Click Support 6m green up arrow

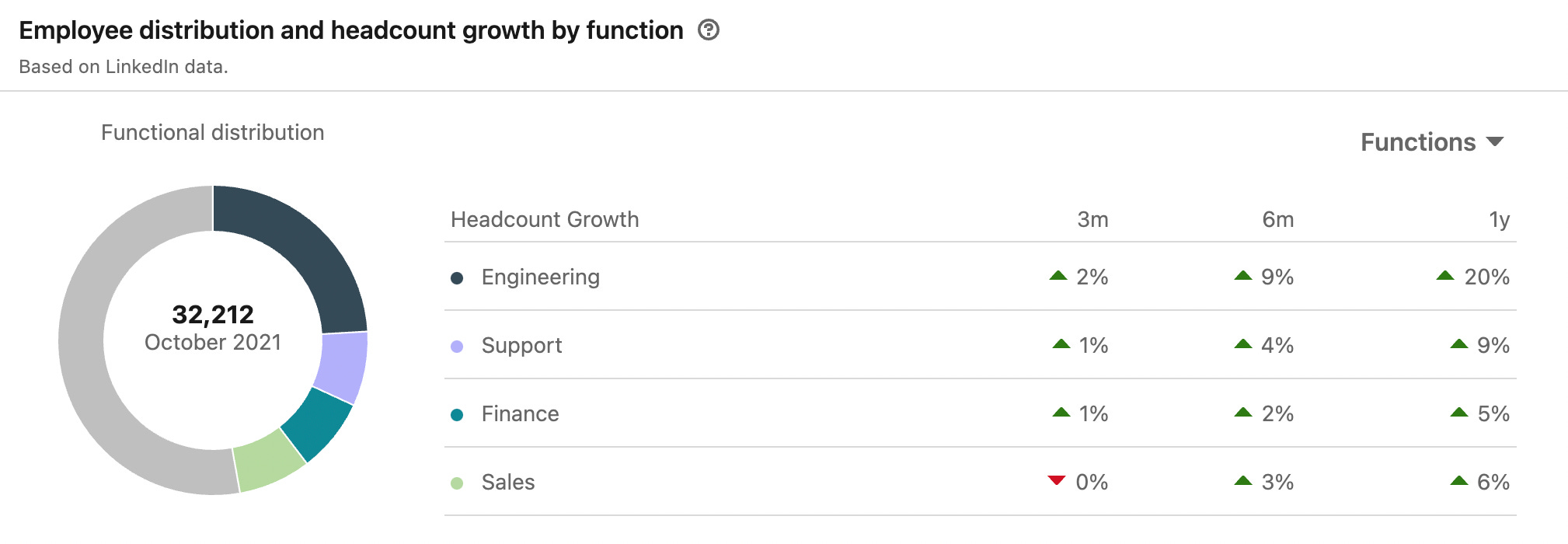(1243, 343)
